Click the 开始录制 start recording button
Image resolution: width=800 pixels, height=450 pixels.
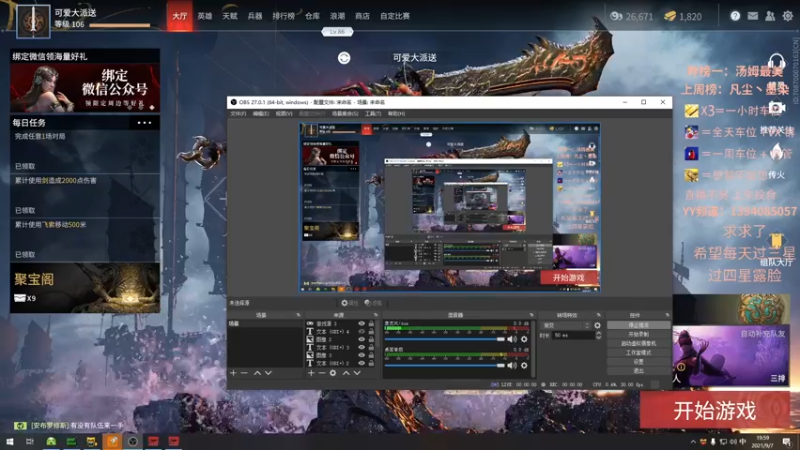pos(638,334)
